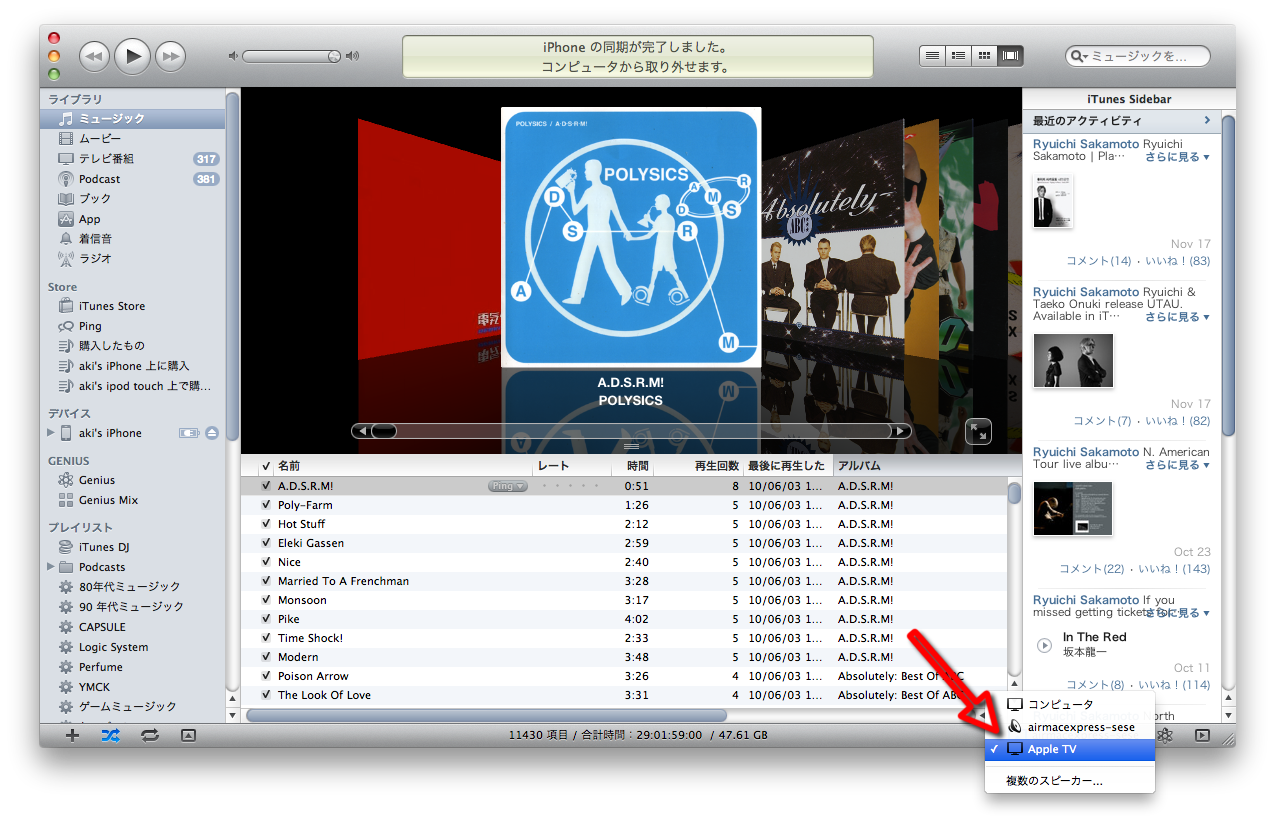Open the Ping dropdown on A.D.S.R.M! track
1276x820 pixels.
click(507, 486)
